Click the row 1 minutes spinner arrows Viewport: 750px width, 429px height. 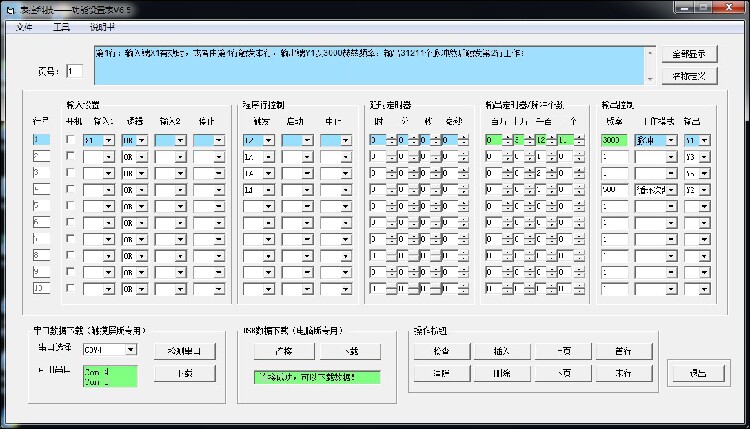413,140
